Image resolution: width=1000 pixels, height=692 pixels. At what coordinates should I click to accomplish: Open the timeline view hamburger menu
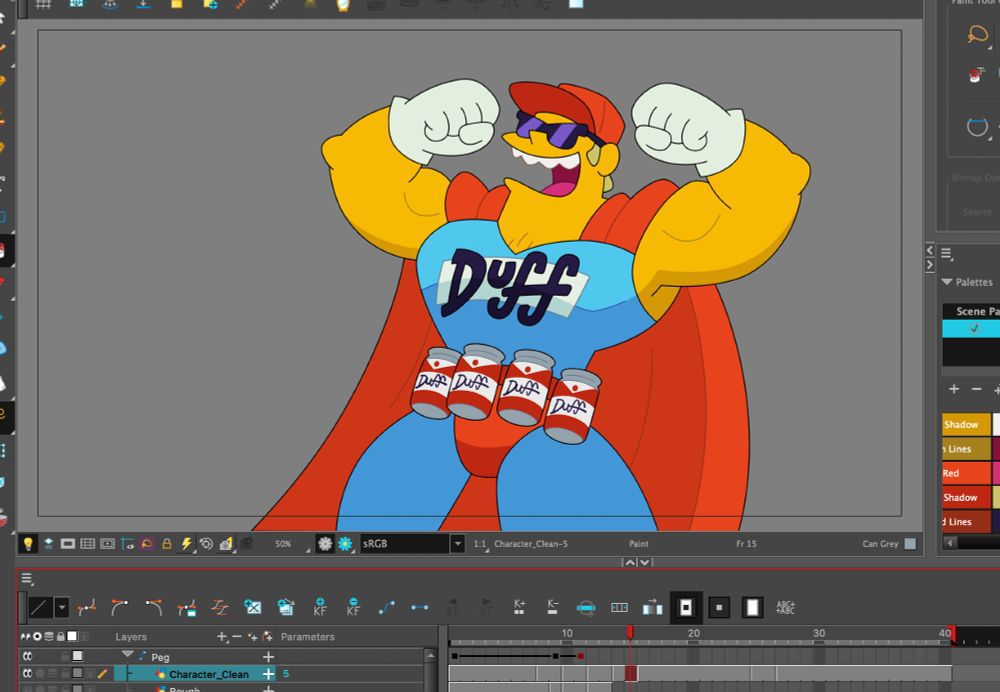pos(27,578)
